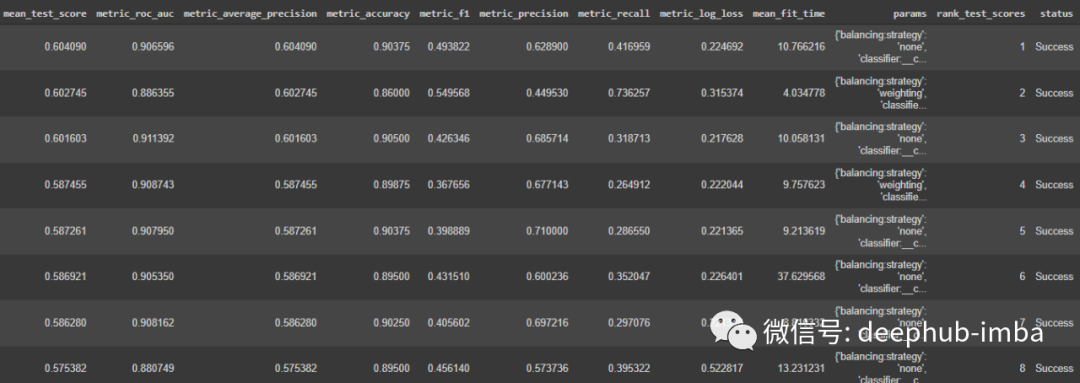Click roc_auc value 0.905350
The height and width of the screenshot is (383, 1080).
(x=153, y=276)
